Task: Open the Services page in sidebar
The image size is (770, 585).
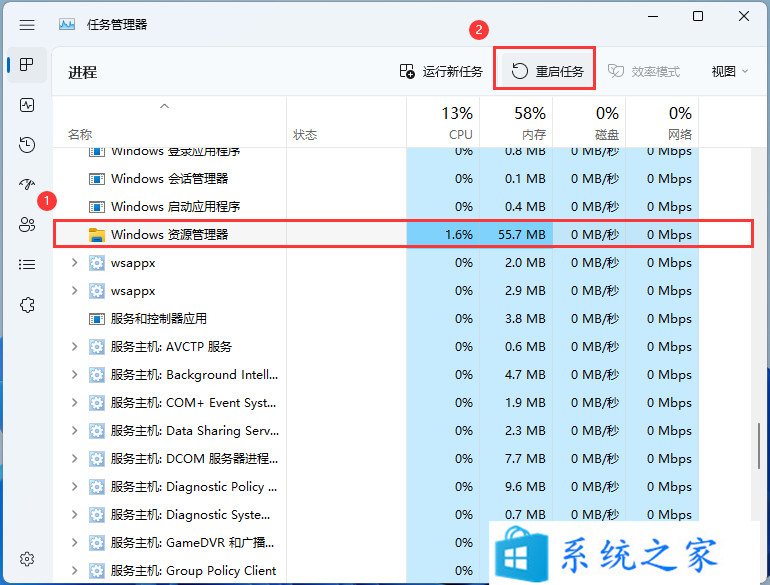Action: (x=27, y=305)
